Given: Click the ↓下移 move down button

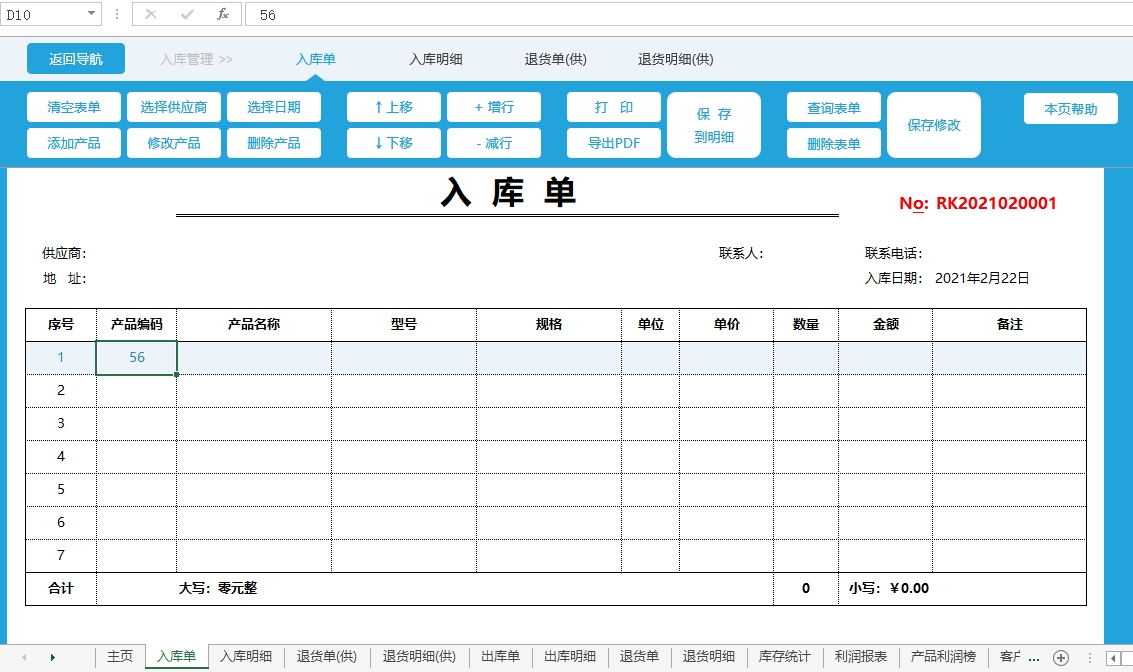Looking at the screenshot, I should tap(394, 143).
